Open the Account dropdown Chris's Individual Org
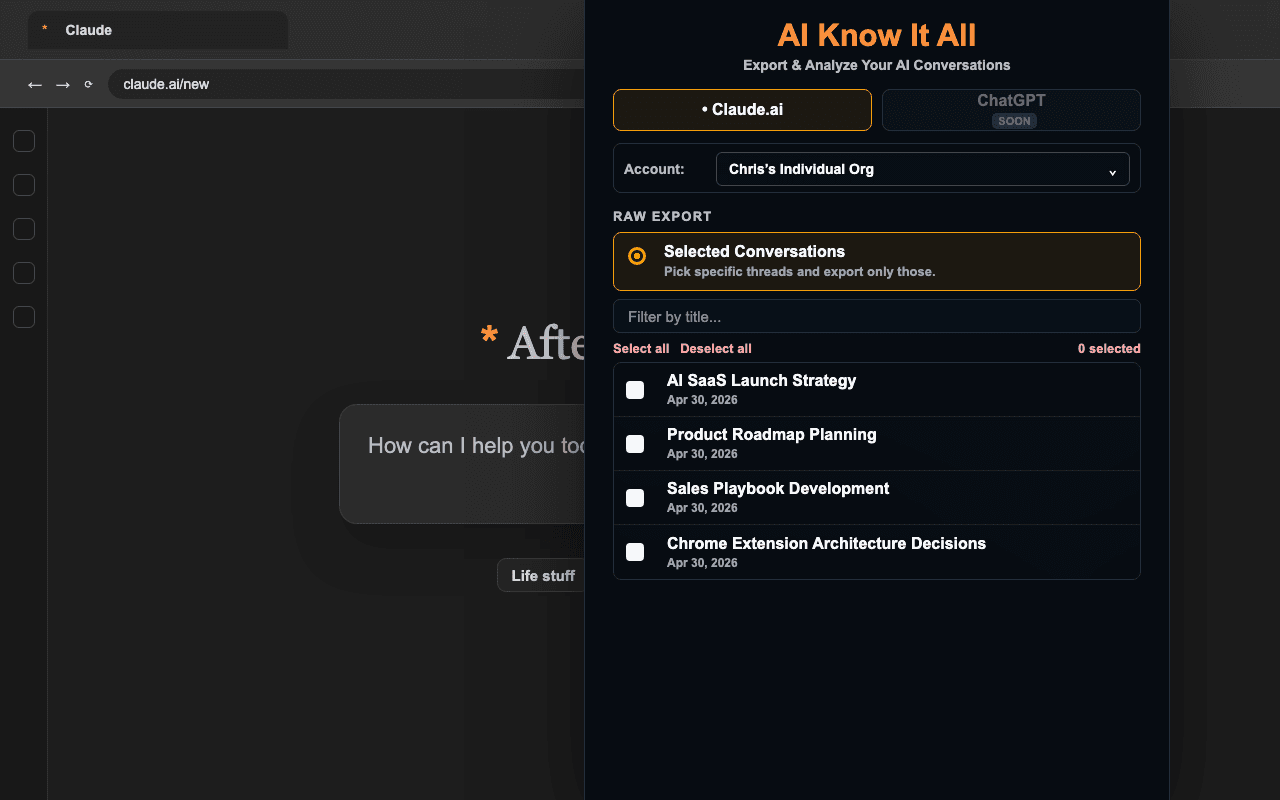This screenshot has width=1280, height=800. click(x=923, y=169)
